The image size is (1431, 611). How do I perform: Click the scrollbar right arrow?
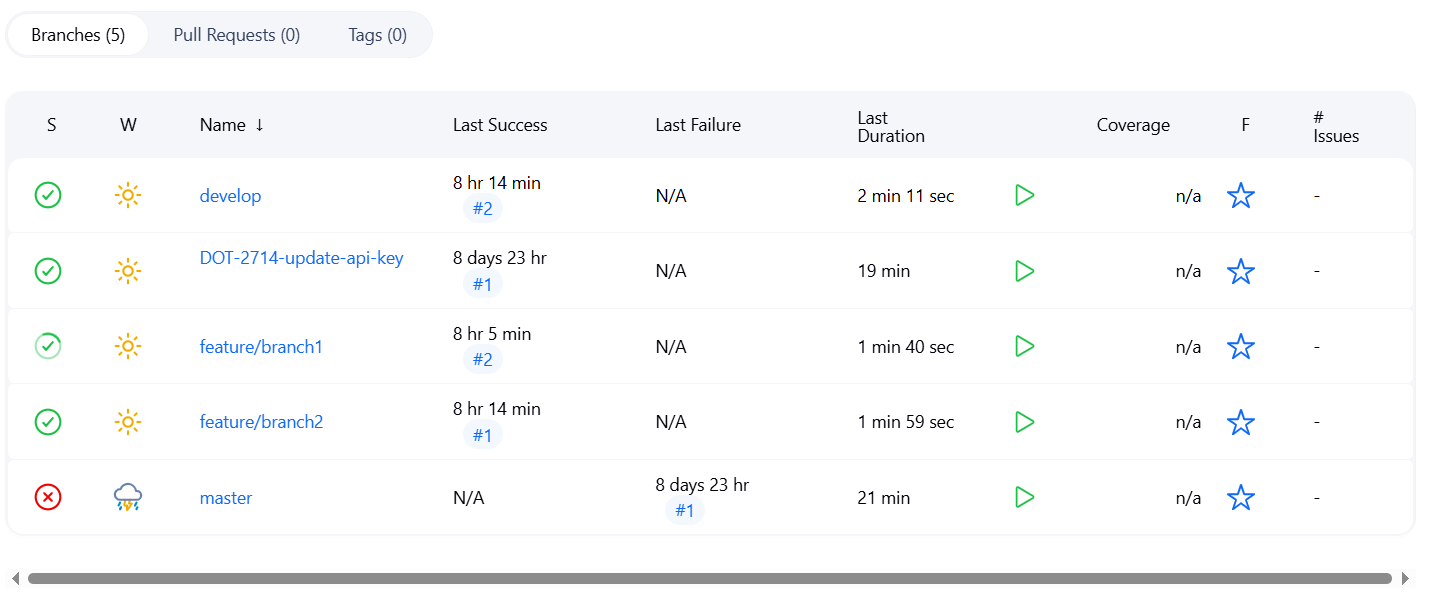1405,578
